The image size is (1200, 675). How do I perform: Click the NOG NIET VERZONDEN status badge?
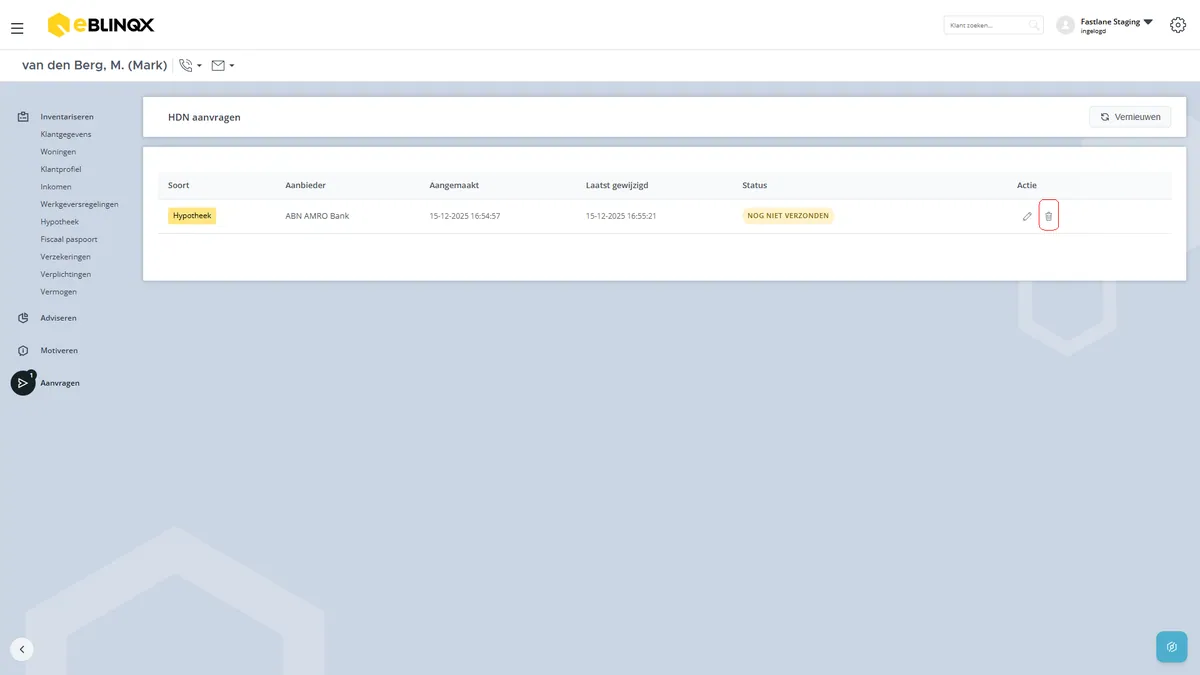788,215
